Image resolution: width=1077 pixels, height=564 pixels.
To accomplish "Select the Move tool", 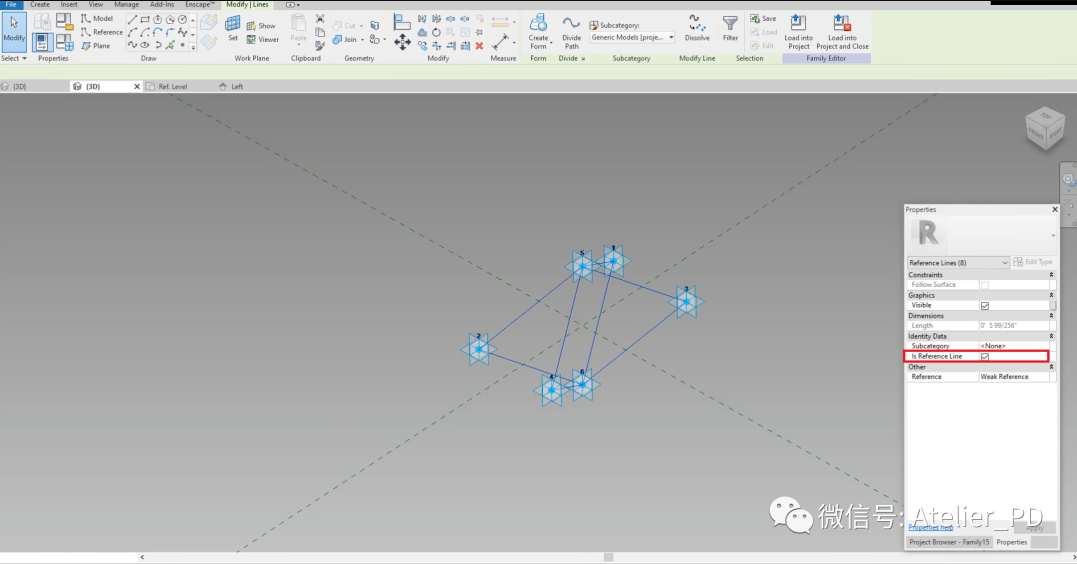I will (x=402, y=43).
